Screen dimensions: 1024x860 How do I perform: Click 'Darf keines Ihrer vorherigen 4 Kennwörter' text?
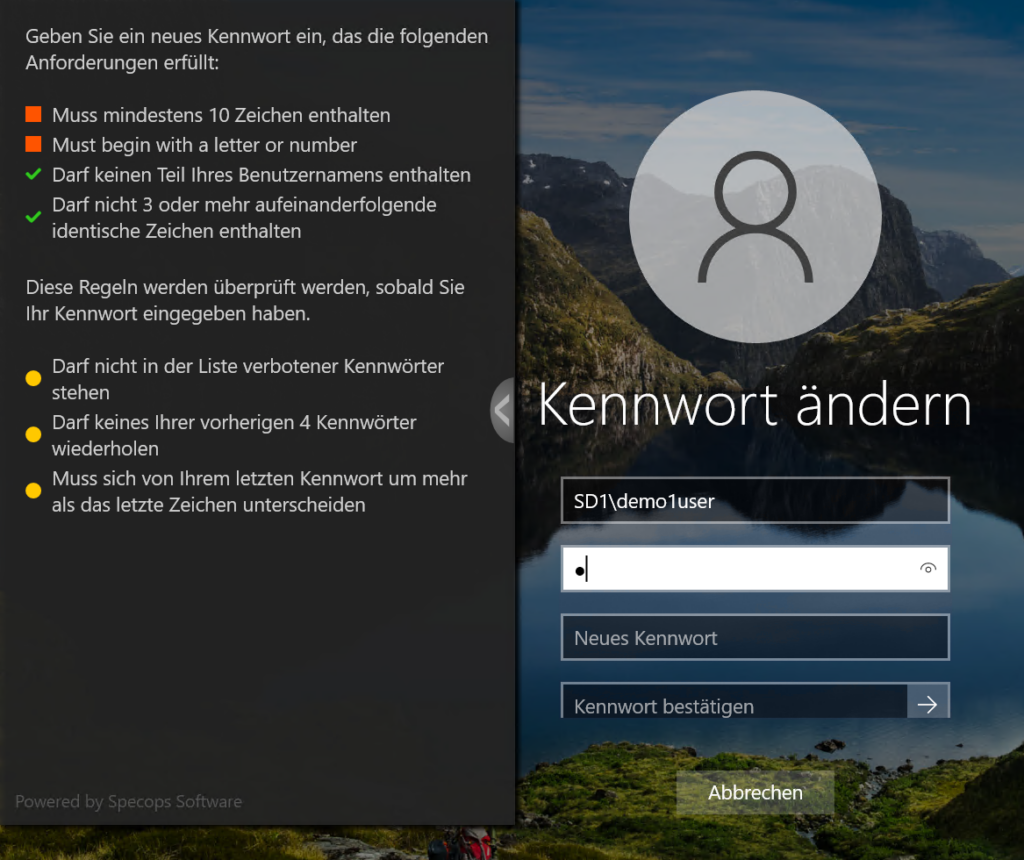234,436
